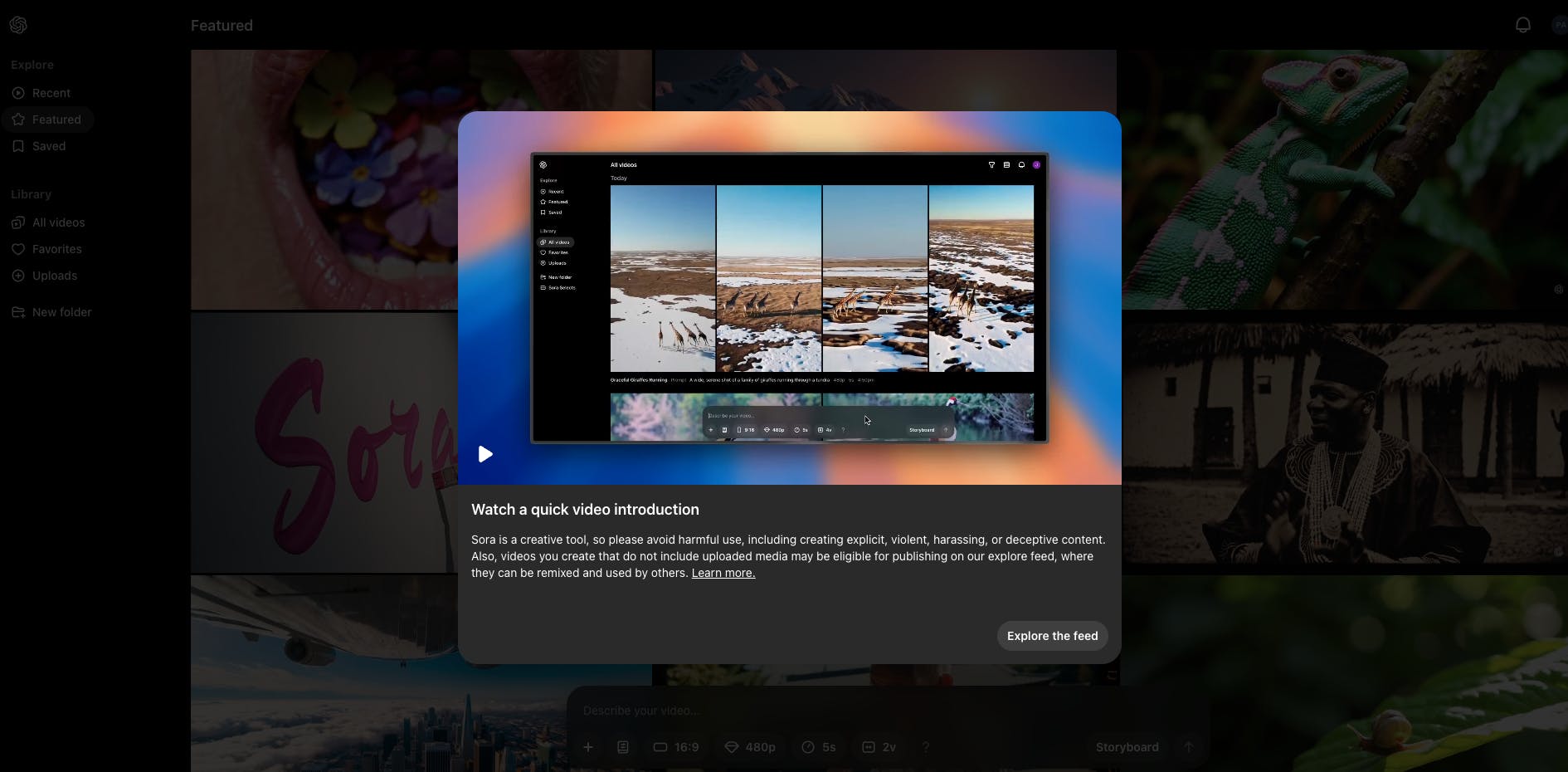Click the question mark help icon
Screen dimensions: 1568x772
pos(926,747)
